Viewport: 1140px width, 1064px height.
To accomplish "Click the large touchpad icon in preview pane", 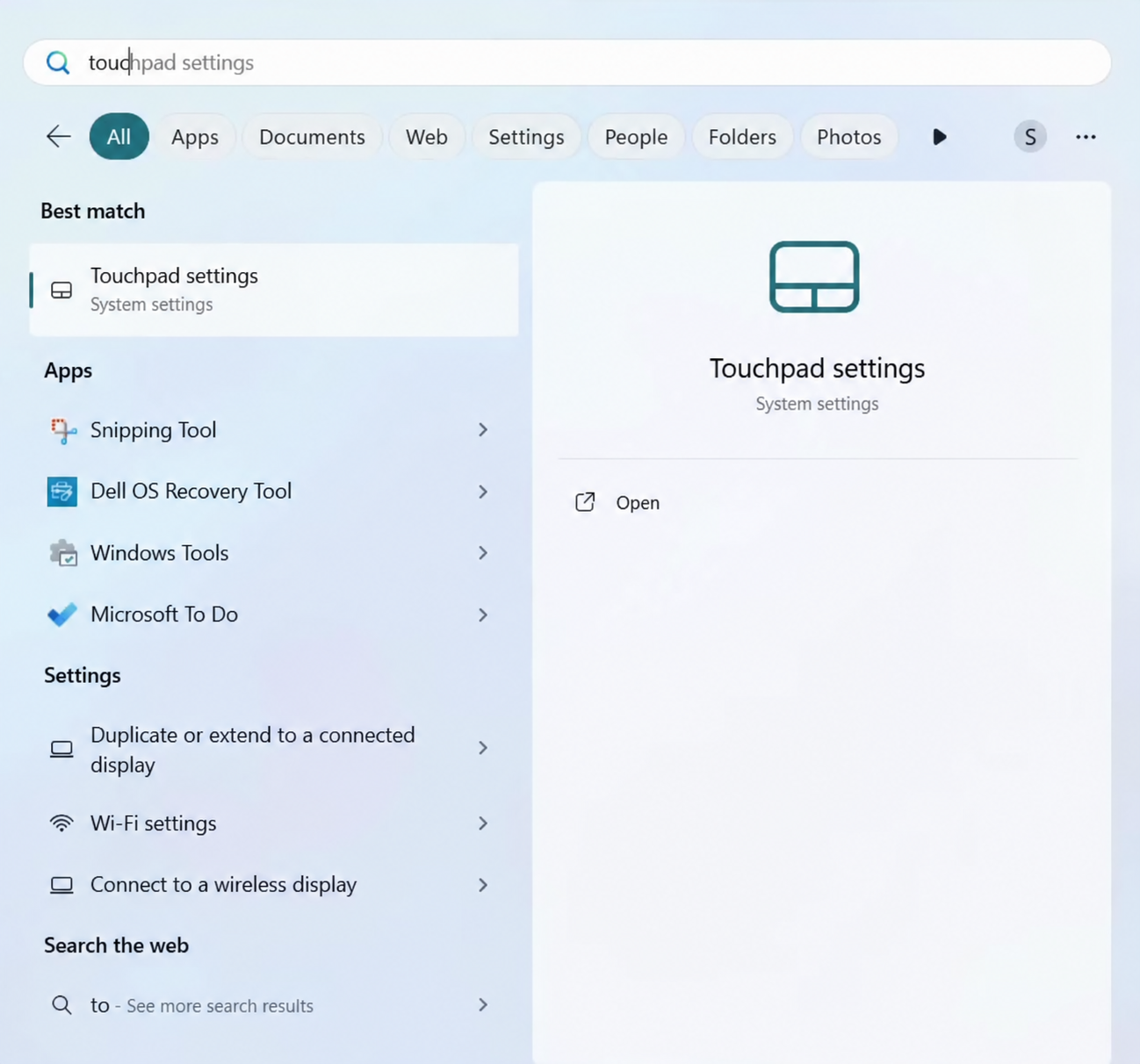I will 814,277.
